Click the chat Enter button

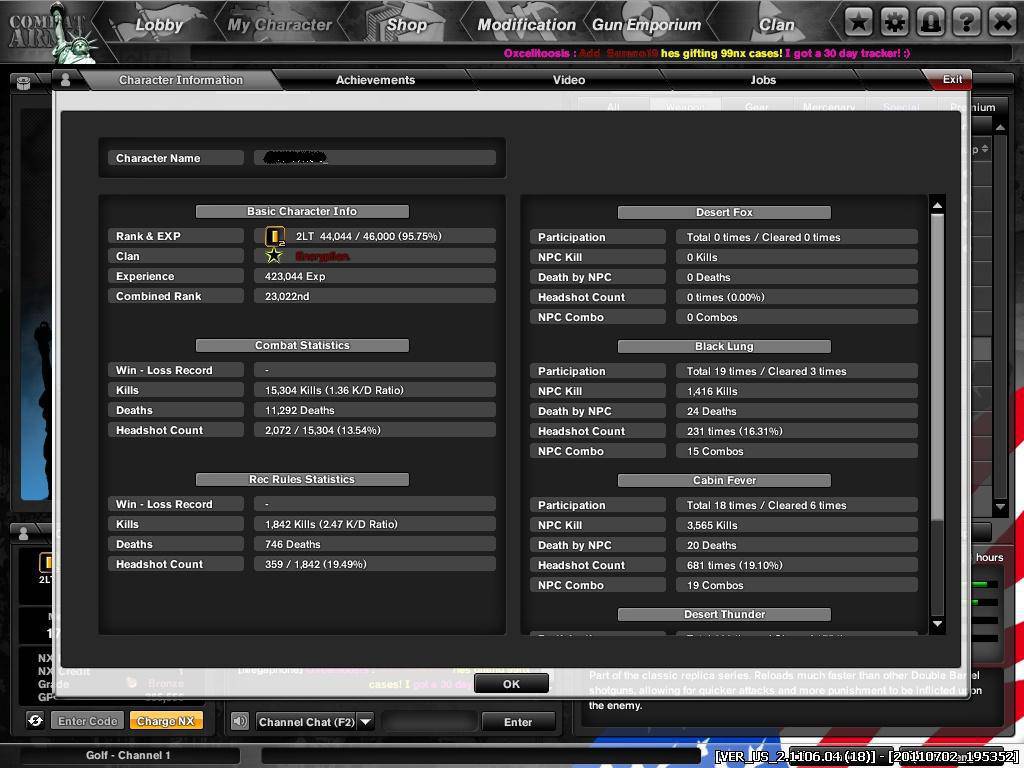518,722
